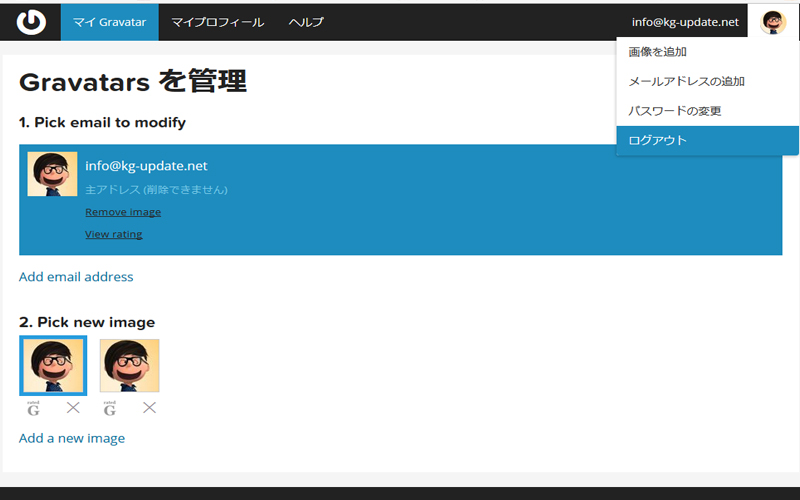Choose パスワードの変更 from the dropdown
Screen dimensions: 800x500
707,111
